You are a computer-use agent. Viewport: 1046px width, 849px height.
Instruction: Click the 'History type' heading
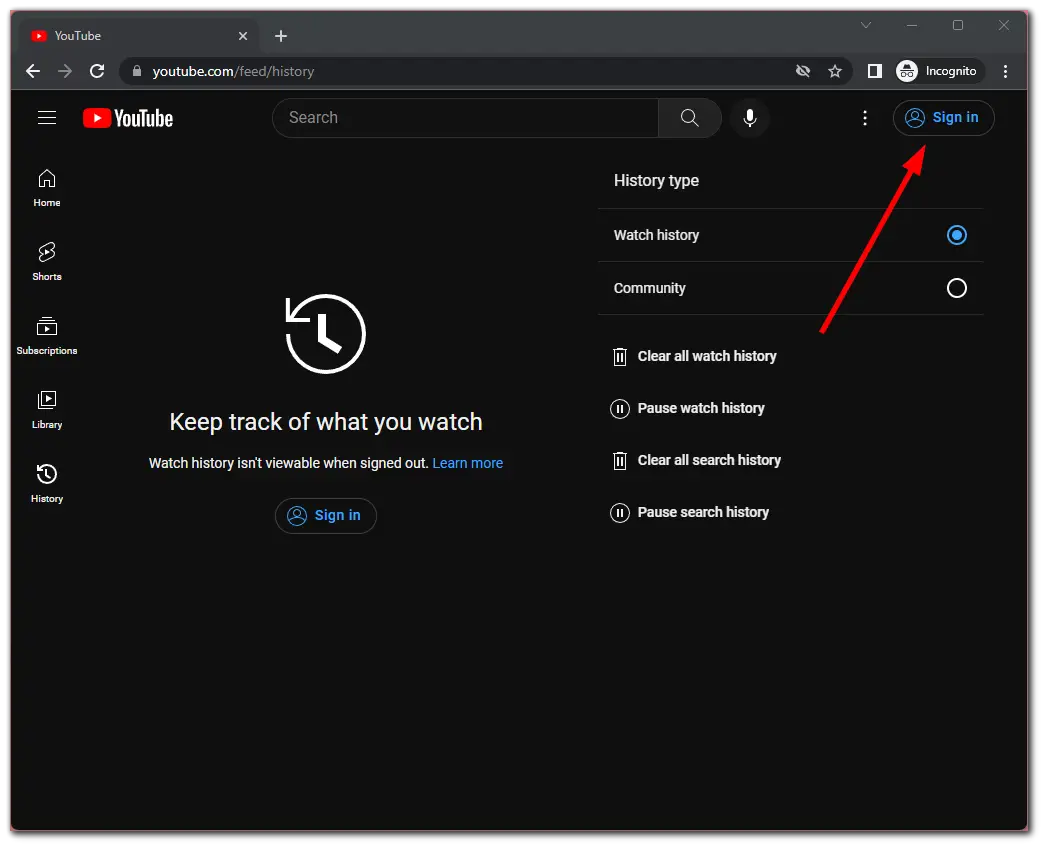click(656, 181)
